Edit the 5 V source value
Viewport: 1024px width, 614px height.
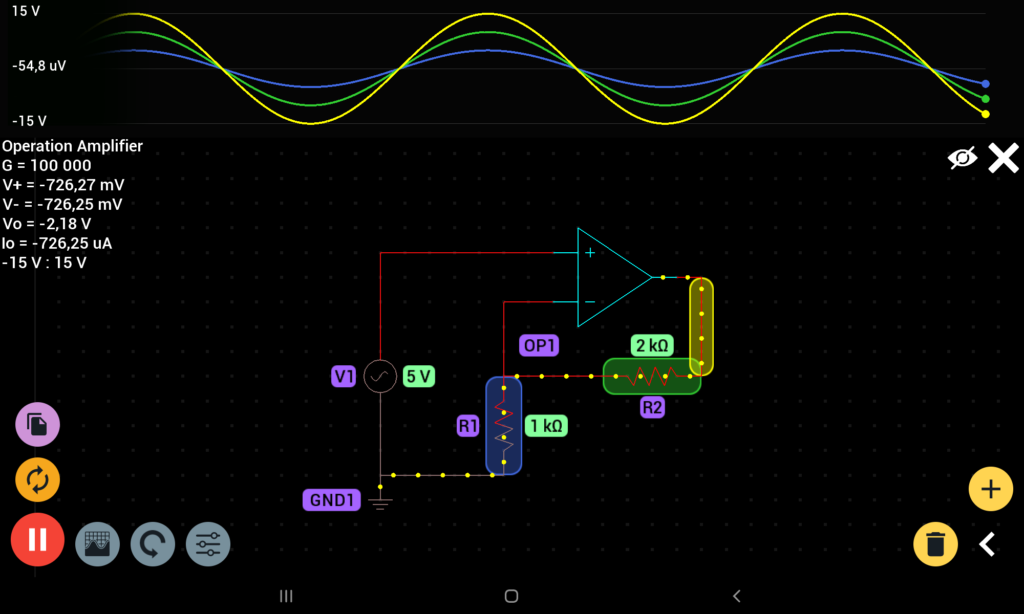[x=418, y=377]
